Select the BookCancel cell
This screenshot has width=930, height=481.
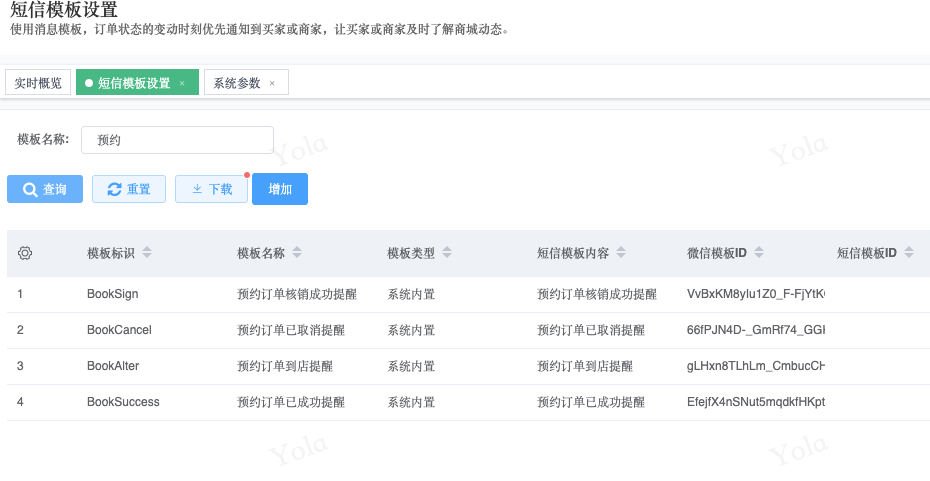point(119,330)
